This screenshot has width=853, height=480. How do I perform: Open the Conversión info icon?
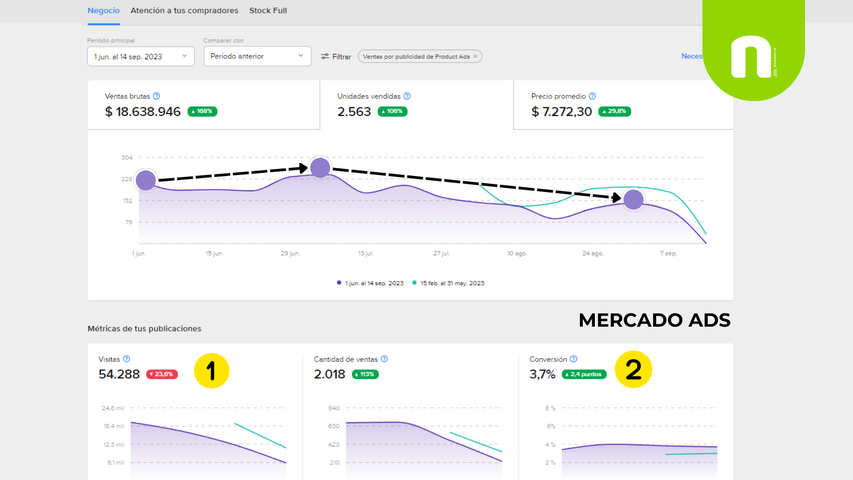(x=573, y=359)
